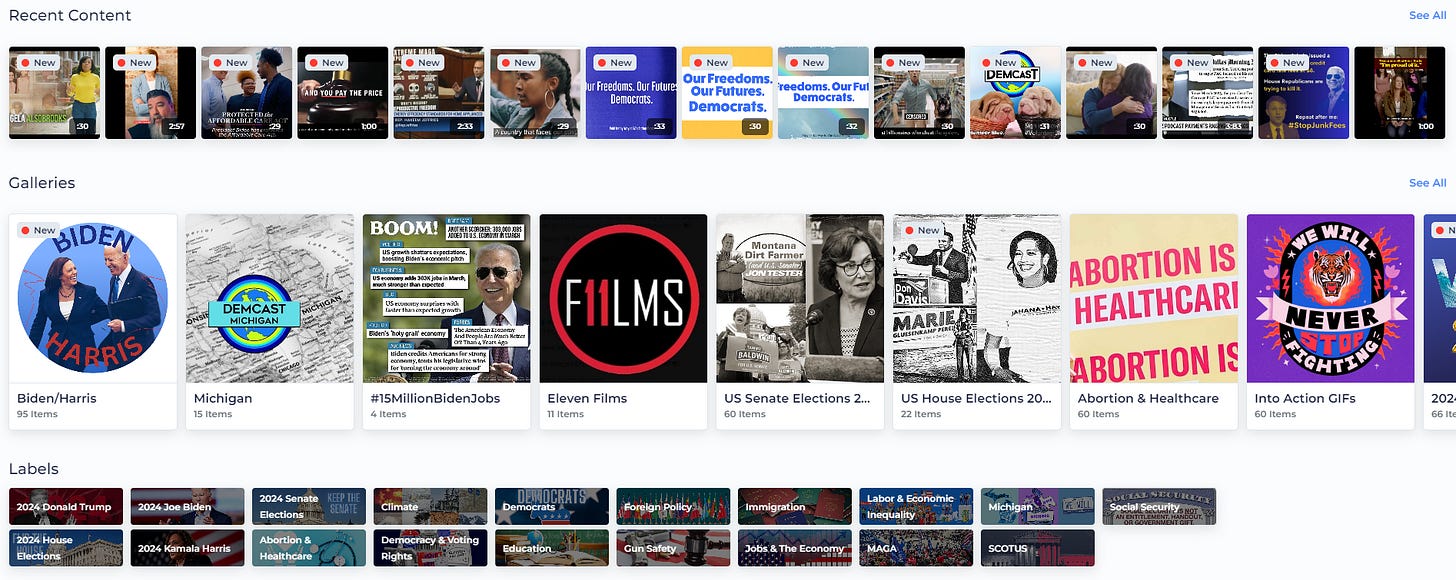This screenshot has height=580, width=1456.
Task: Play the :29 video of woman with hoop earring
Action: coord(534,93)
